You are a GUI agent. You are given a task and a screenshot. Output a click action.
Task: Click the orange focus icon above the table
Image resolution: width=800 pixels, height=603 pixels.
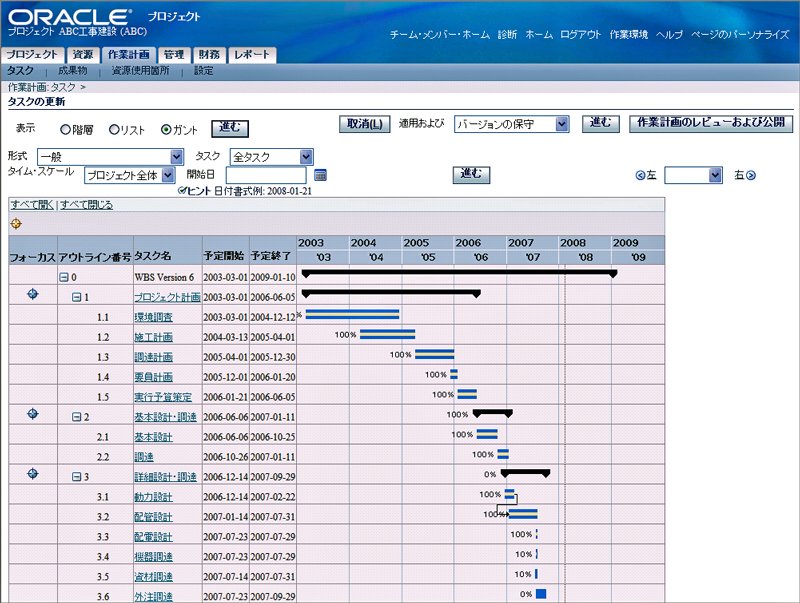(16, 223)
